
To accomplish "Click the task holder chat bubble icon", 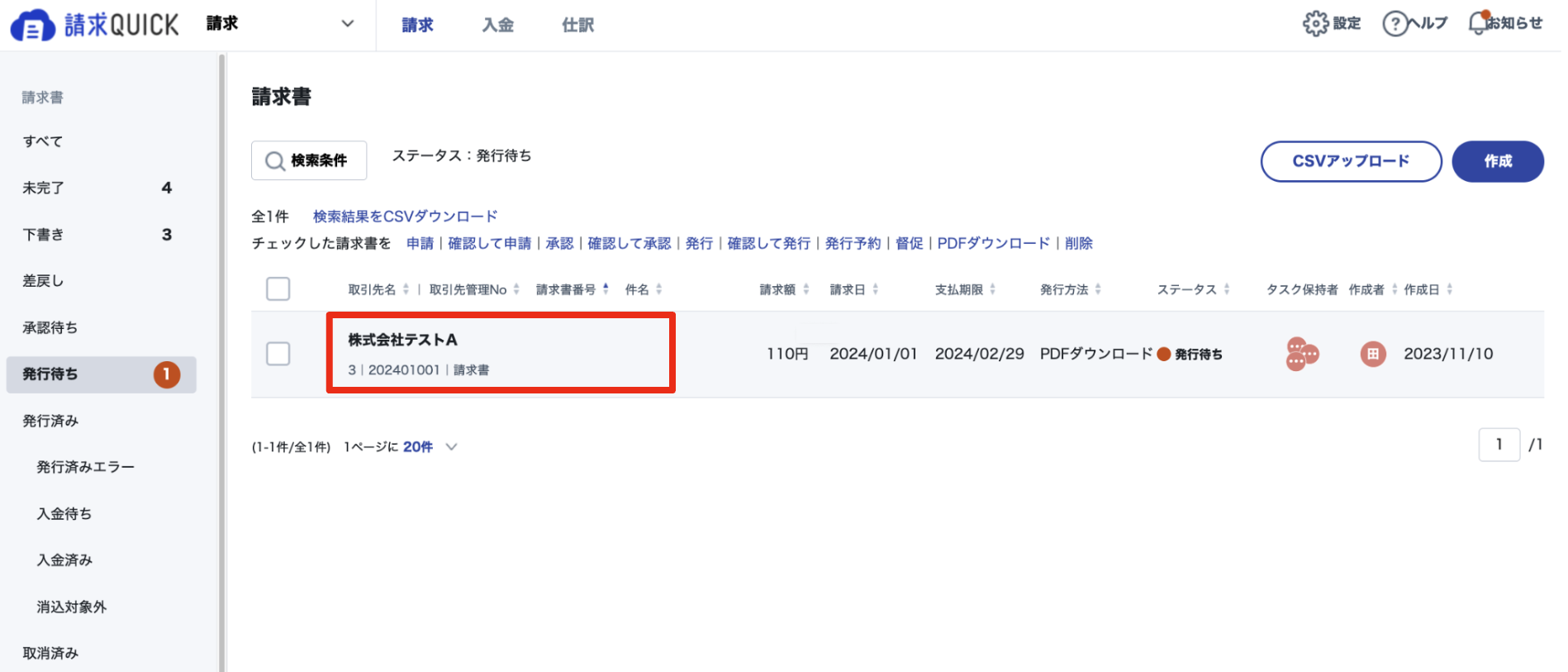I will (1301, 354).
